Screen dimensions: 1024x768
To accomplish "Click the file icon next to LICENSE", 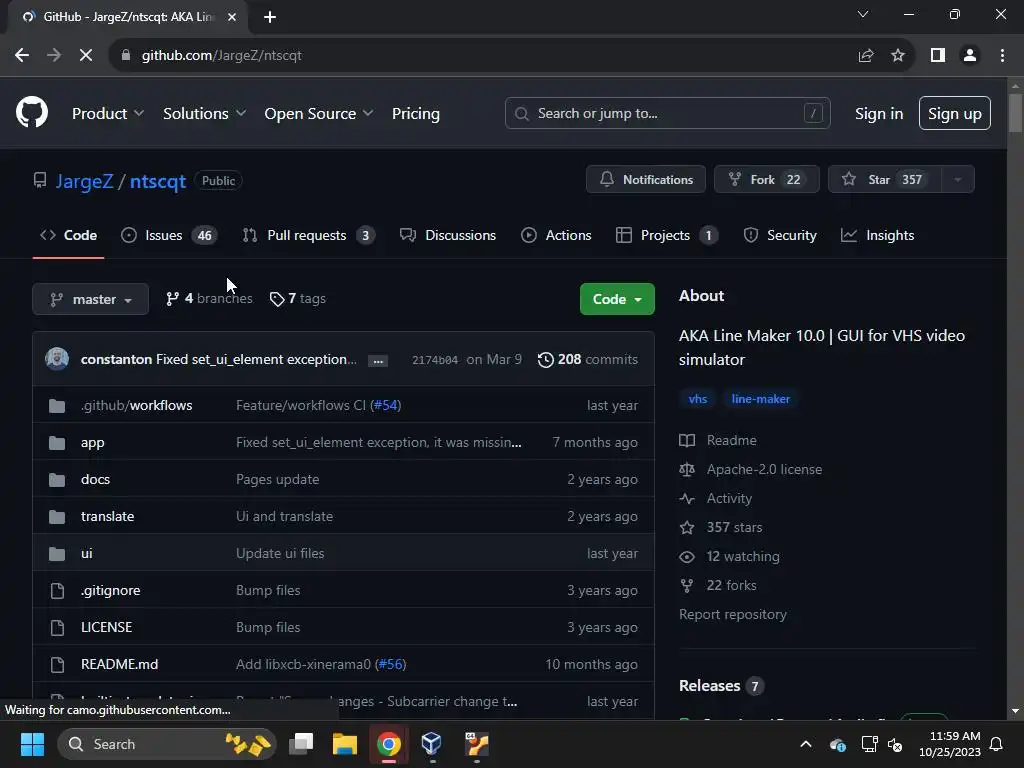I will point(57,628).
